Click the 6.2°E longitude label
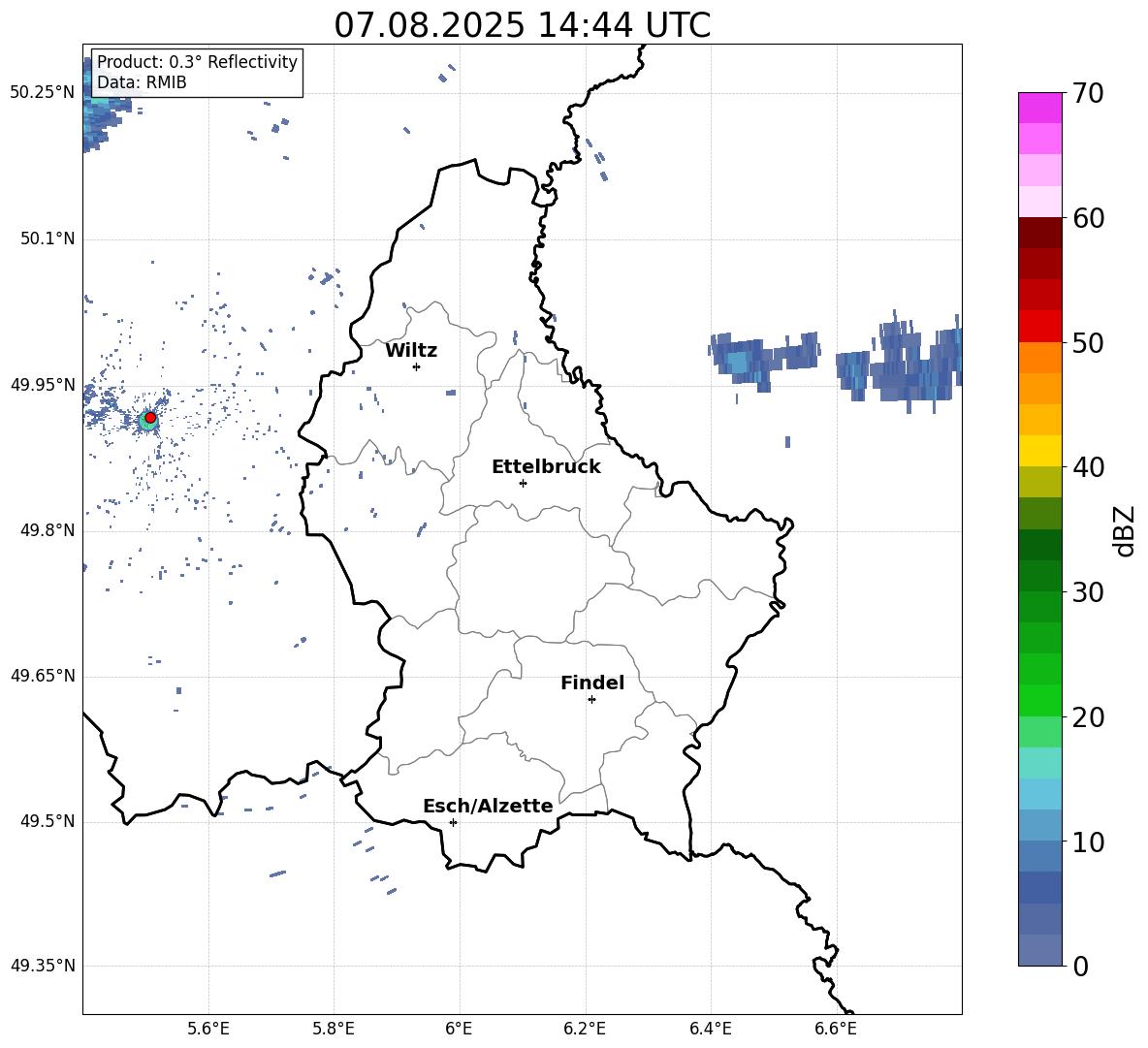This screenshot has height=1048, width=1148. pyautogui.click(x=585, y=1029)
